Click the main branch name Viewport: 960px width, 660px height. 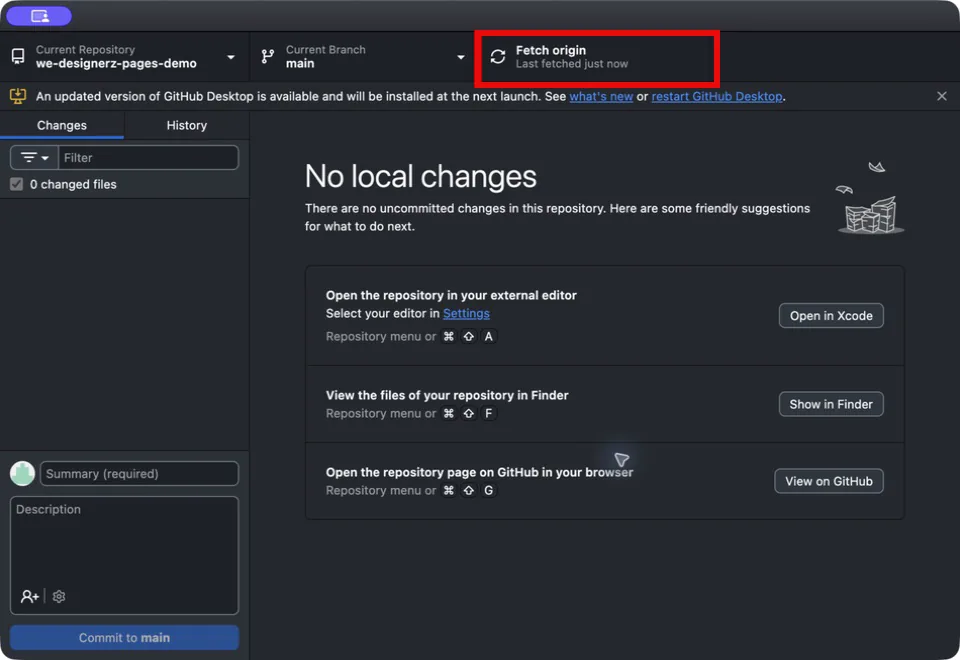300,63
